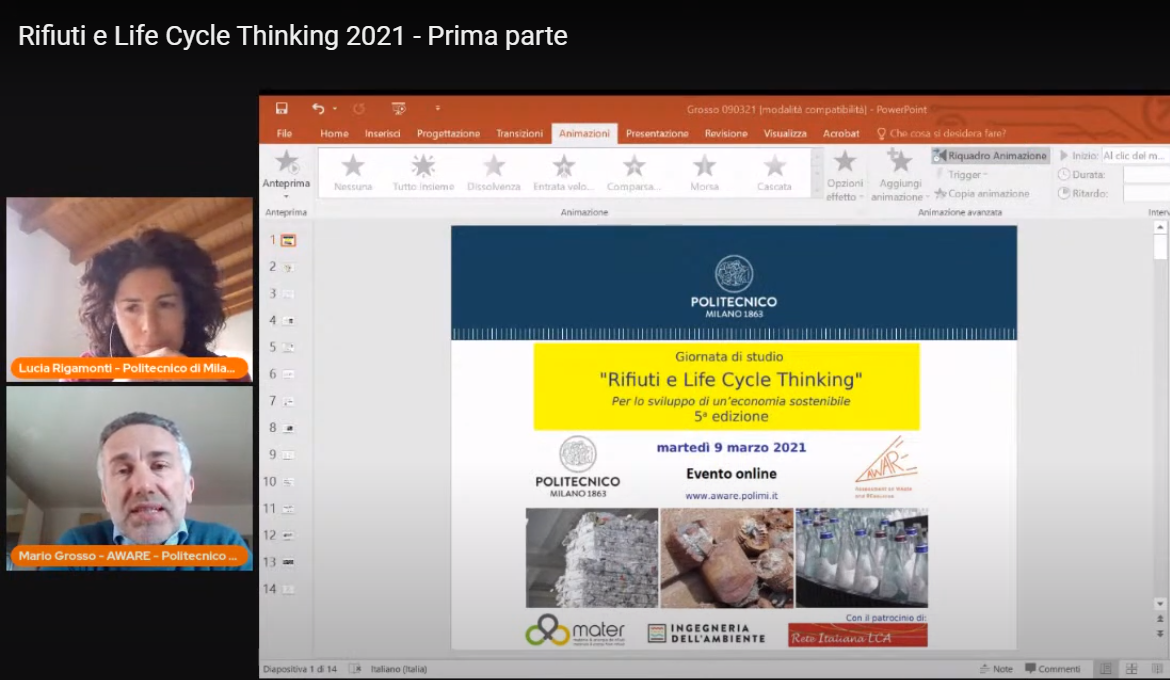Choose the Cascata animation effect
Image resolution: width=1170 pixels, height=680 pixels.
click(774, 172)
